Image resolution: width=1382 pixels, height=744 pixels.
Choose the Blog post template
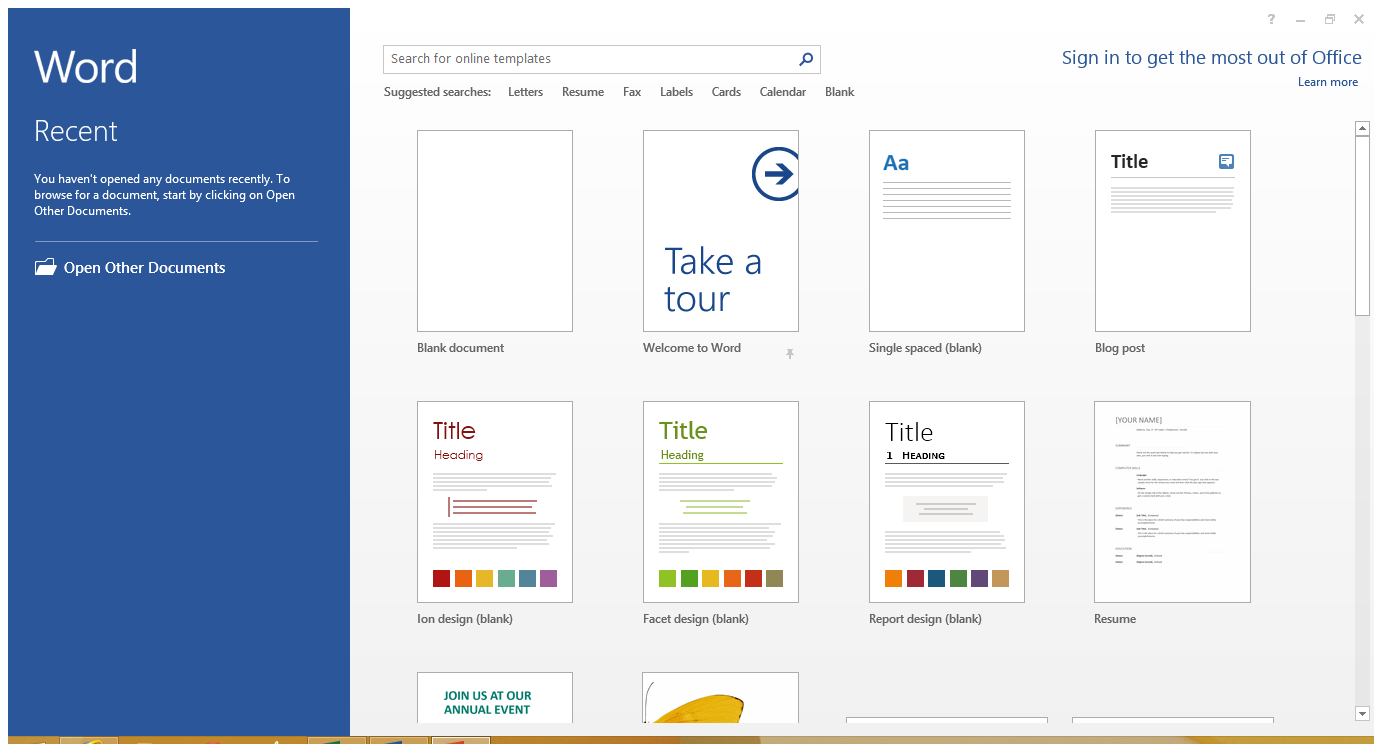[x=1173, y=231]
